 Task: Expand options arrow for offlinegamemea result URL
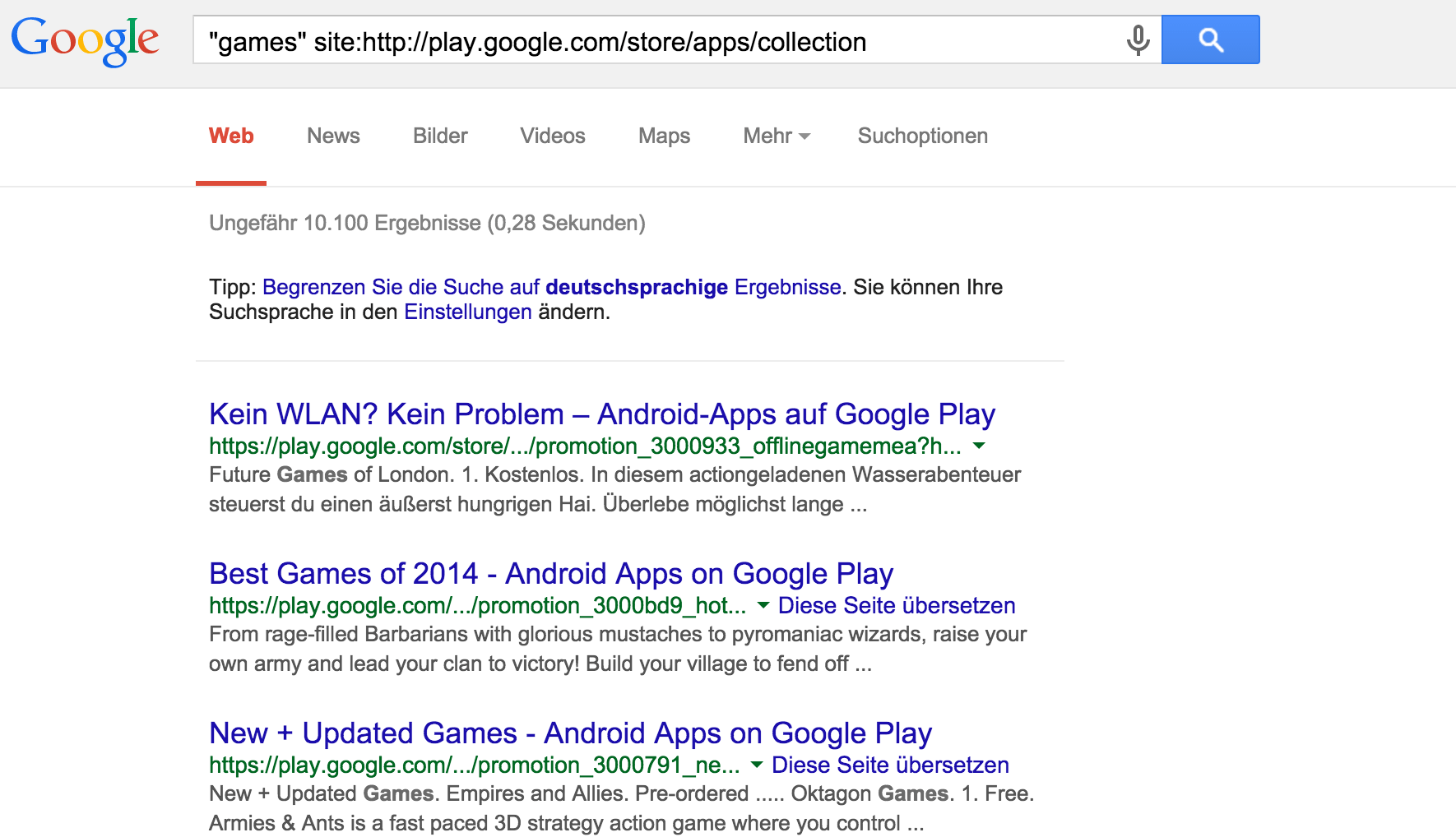point(979,446)
